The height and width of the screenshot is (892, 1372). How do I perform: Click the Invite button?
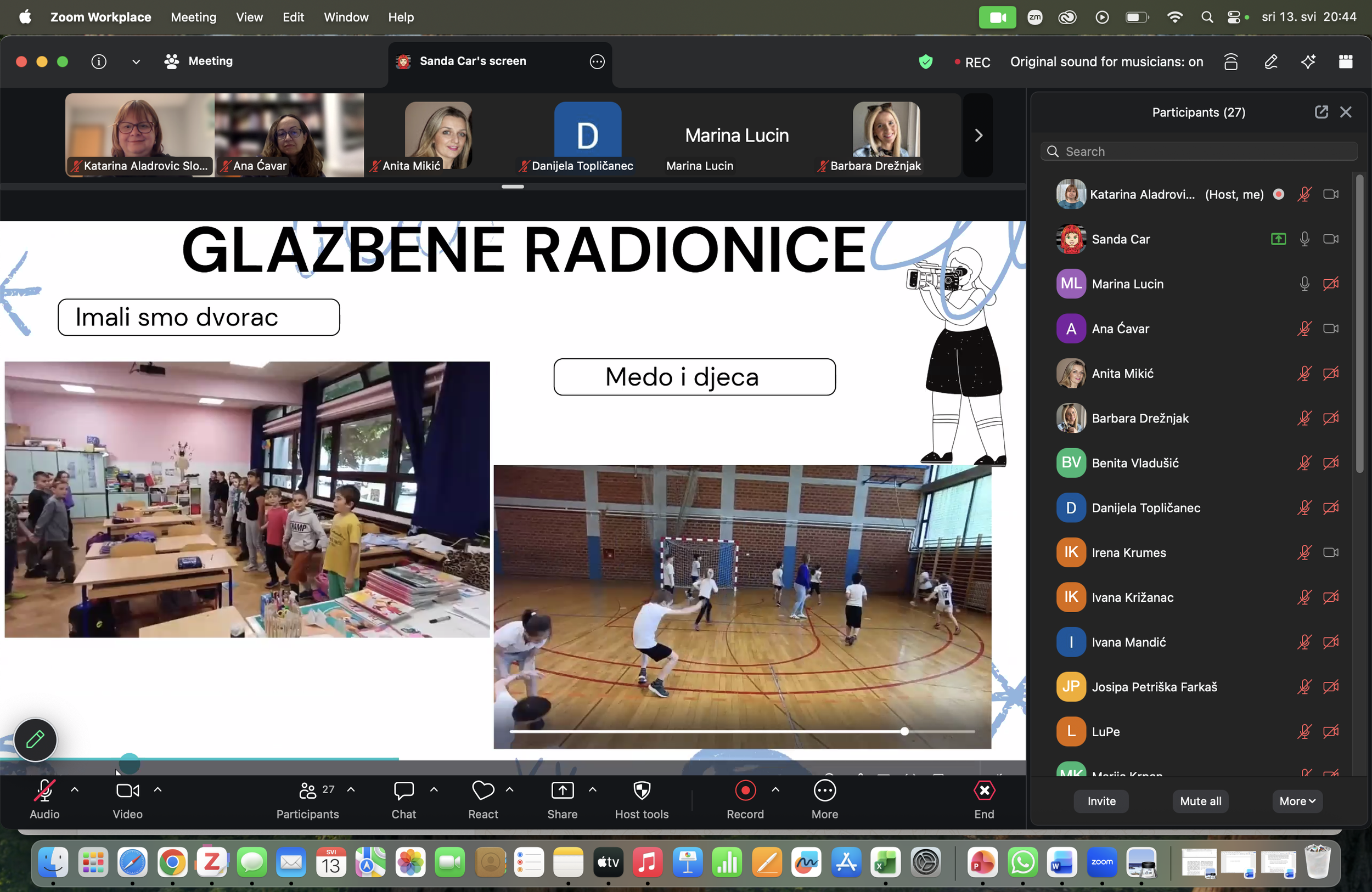pyautogui.click(x=1101, y=801)
